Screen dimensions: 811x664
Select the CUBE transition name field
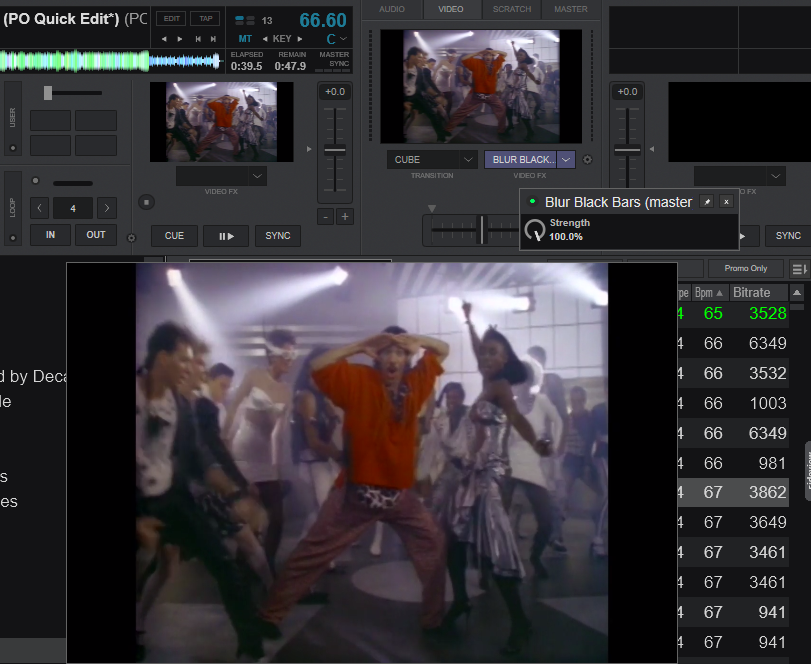click(x=424, y=160)
